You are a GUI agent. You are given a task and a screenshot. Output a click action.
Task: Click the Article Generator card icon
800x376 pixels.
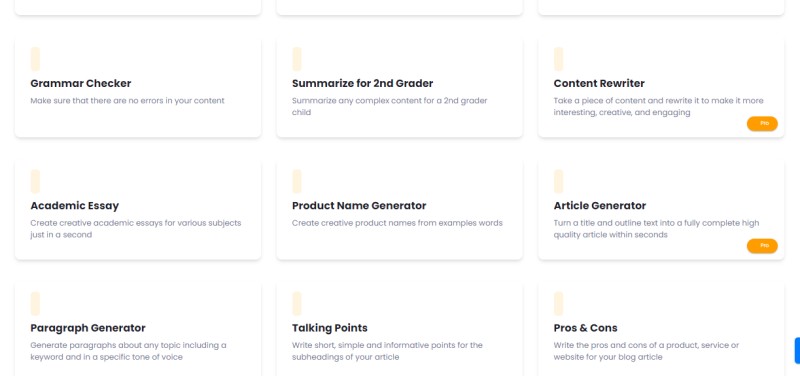(x=559, y=181)
